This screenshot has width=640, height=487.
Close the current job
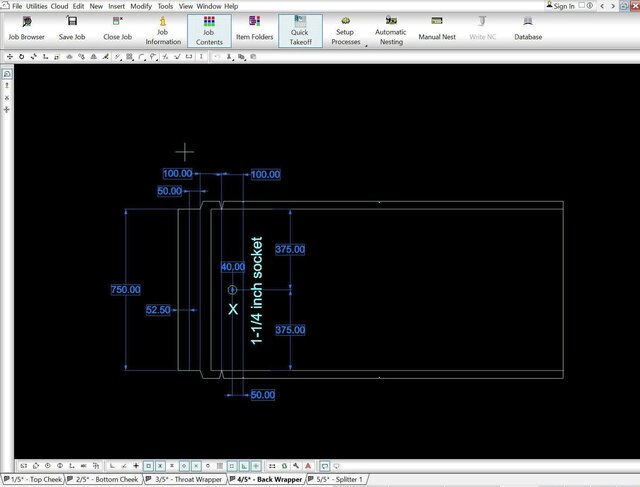tap(118, 30)
